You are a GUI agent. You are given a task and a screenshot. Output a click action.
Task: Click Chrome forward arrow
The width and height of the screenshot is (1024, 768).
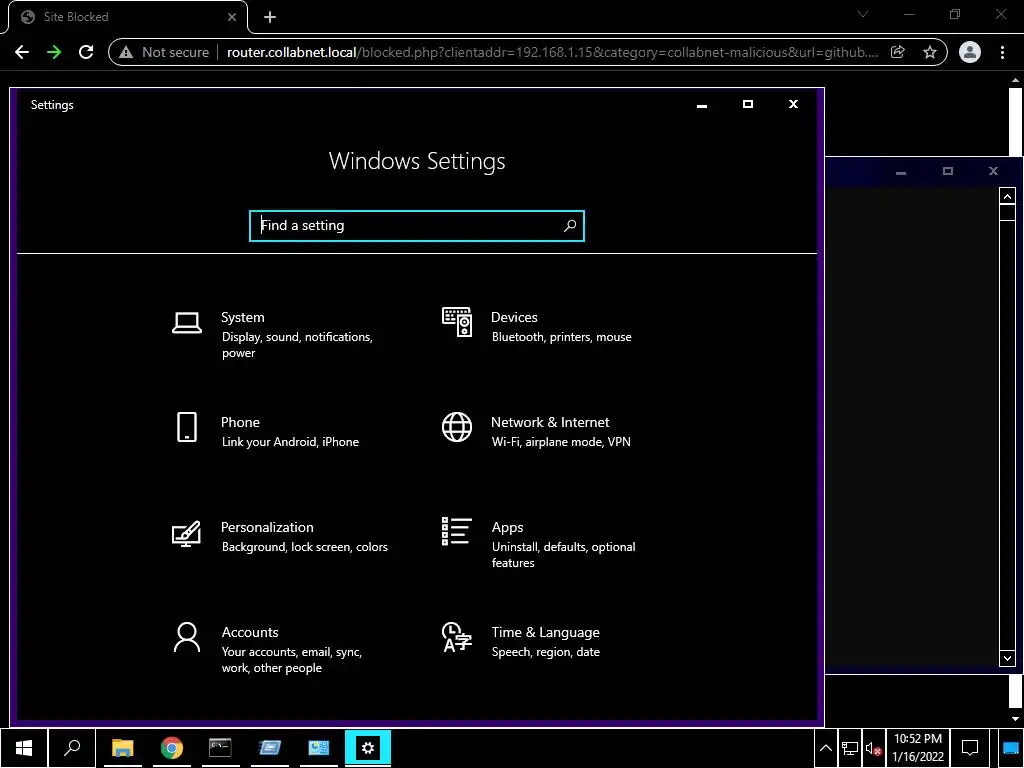54,52
